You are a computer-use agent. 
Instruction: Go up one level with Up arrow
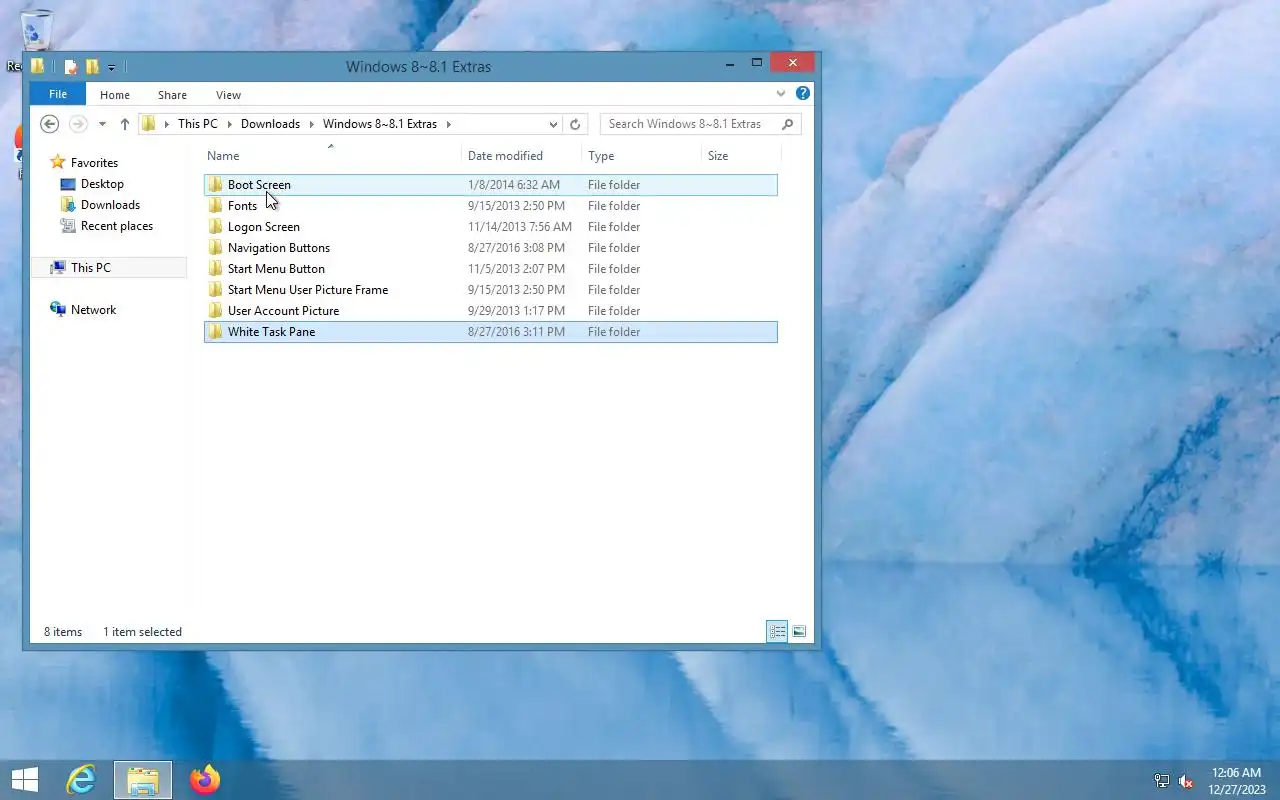tap(124, 124)
